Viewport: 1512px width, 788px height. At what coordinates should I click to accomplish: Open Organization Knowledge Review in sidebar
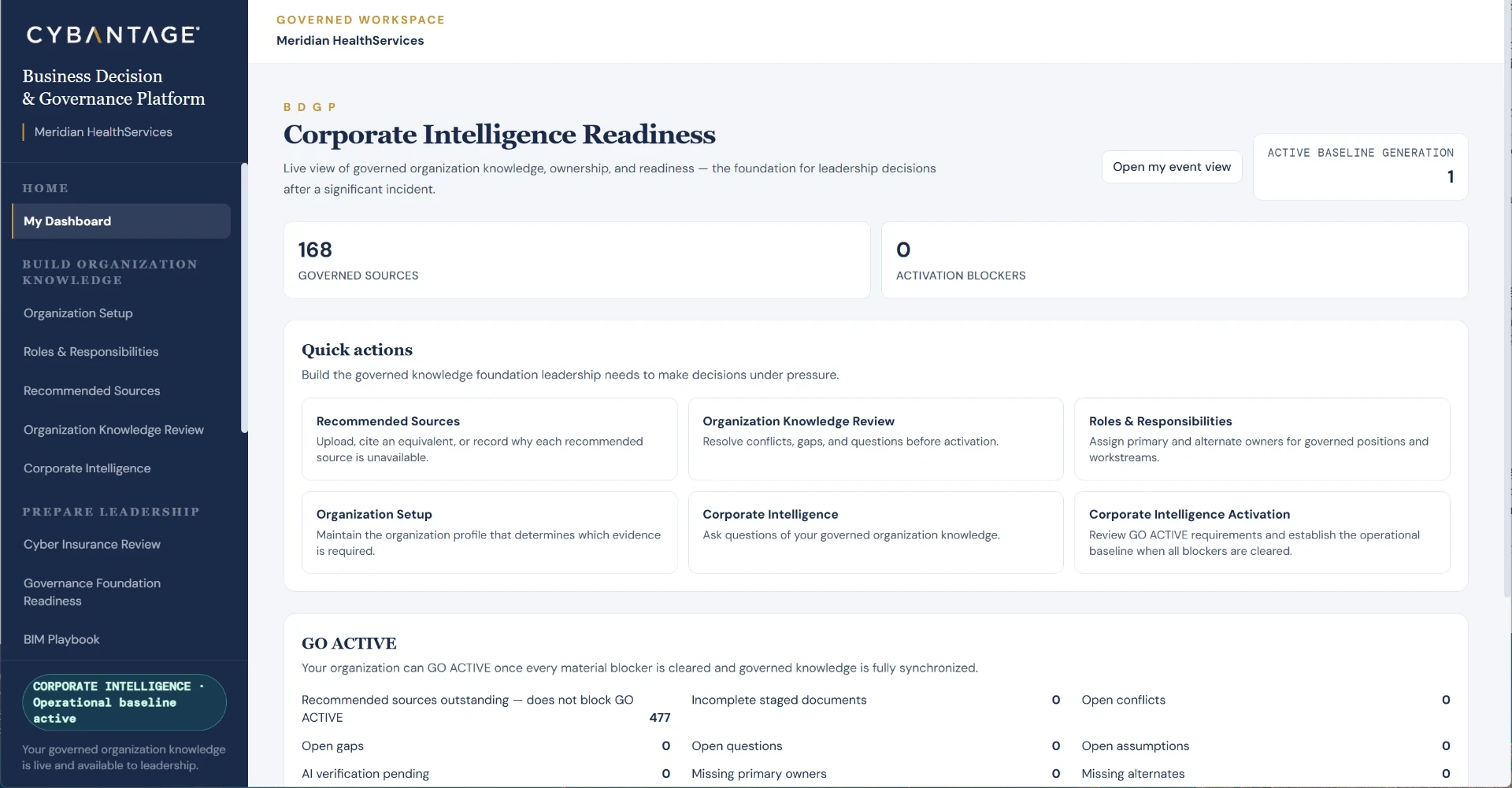[x=113, y=430]
